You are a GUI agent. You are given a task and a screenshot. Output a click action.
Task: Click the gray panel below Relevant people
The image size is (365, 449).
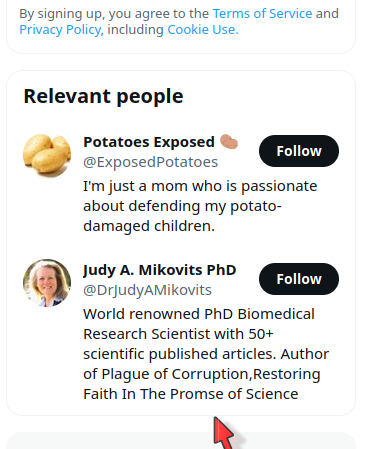click(181, 441)
